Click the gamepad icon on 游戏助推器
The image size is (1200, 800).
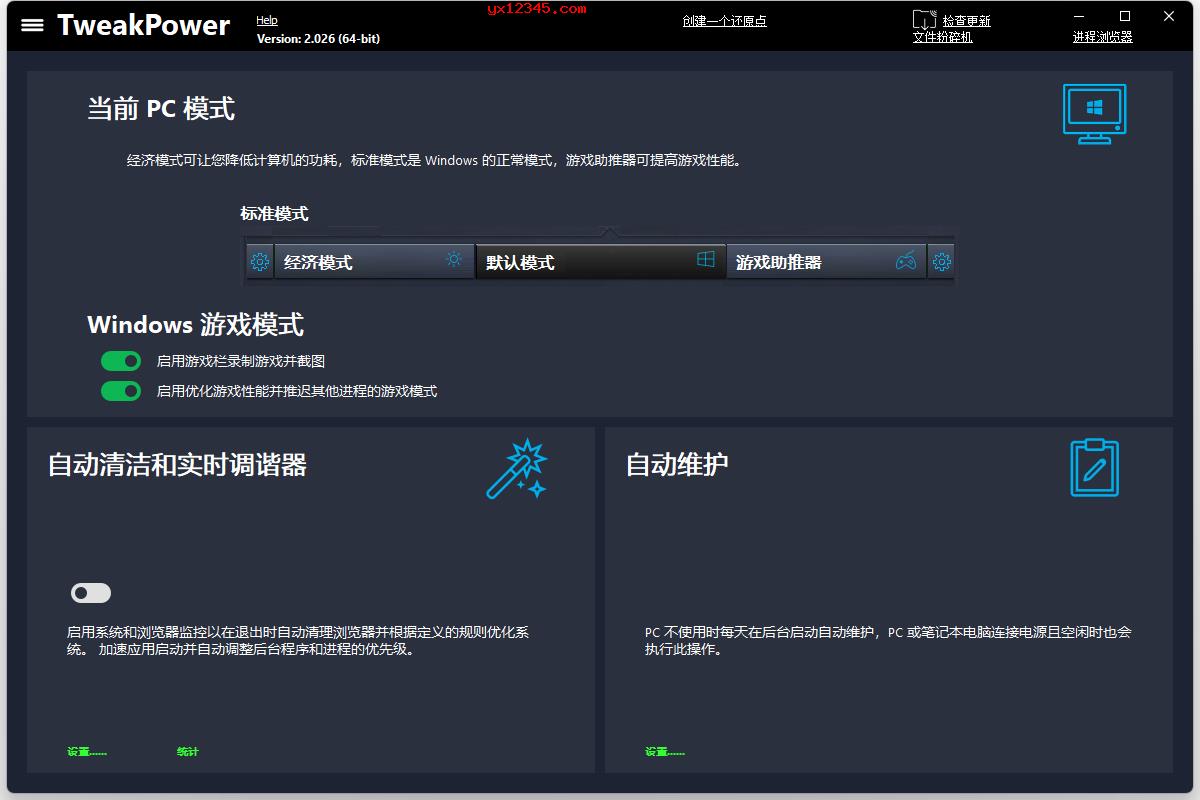click(904, 261)
